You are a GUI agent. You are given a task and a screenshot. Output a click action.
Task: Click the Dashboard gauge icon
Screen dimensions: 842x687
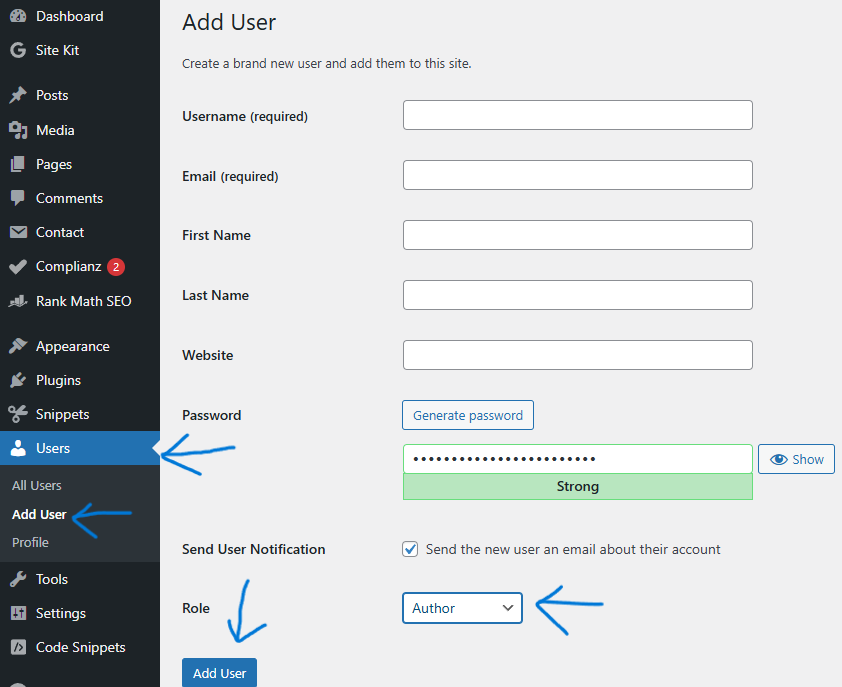point(17,17)
